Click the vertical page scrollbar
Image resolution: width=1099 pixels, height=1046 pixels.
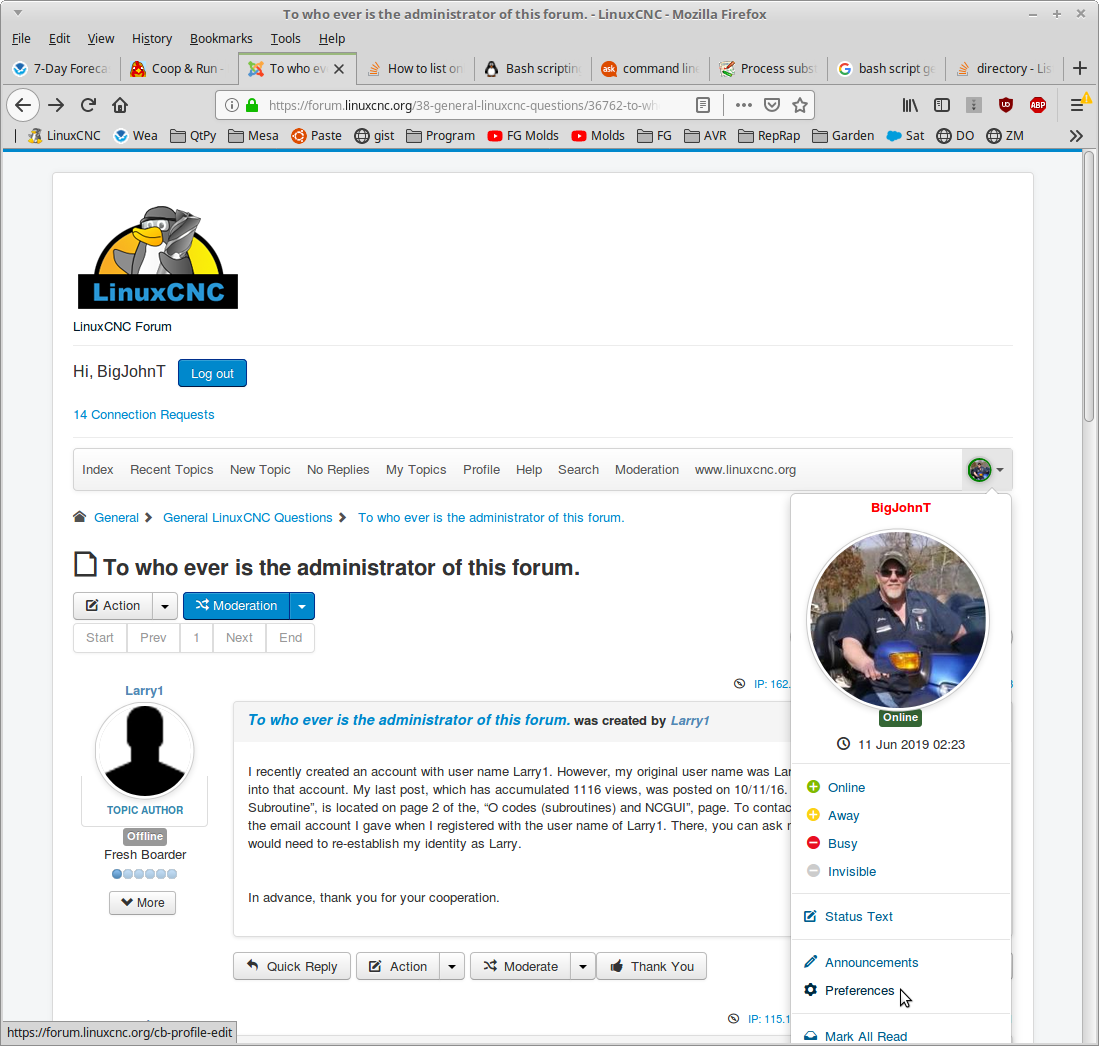(x=1089, y=600)
